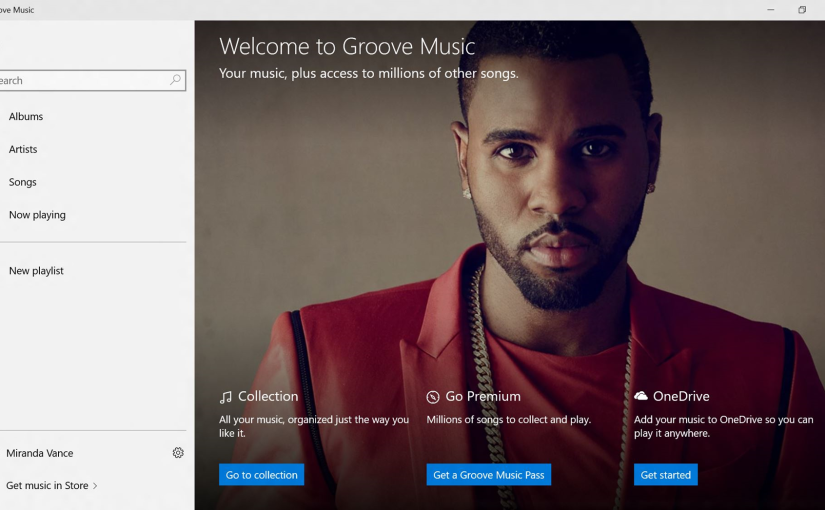Expand the chevron beside Get music in Store
This screenshot has width=825, height=510.
(95, 486)
